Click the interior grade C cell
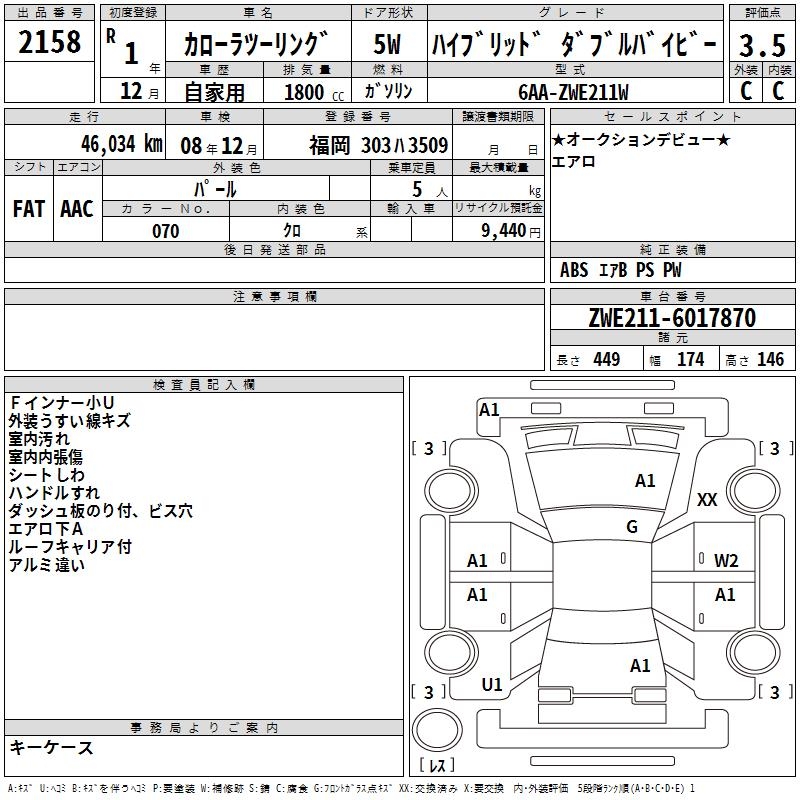The image size is (800, 800). pos(779,91)
